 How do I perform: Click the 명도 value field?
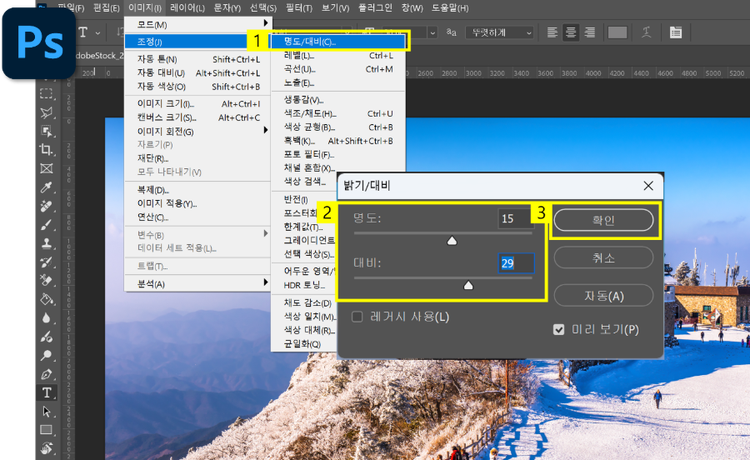tap(515, 219)
